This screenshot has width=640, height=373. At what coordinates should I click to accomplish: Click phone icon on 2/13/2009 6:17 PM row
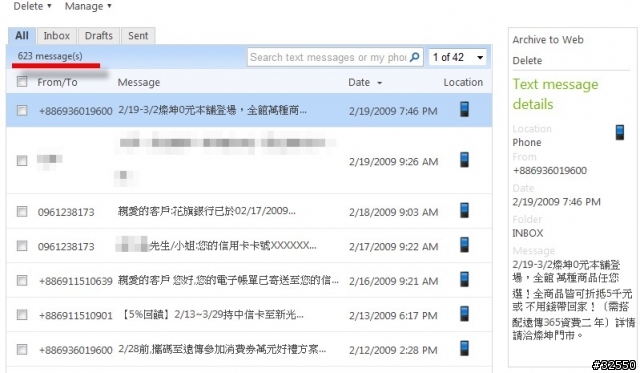464,314
